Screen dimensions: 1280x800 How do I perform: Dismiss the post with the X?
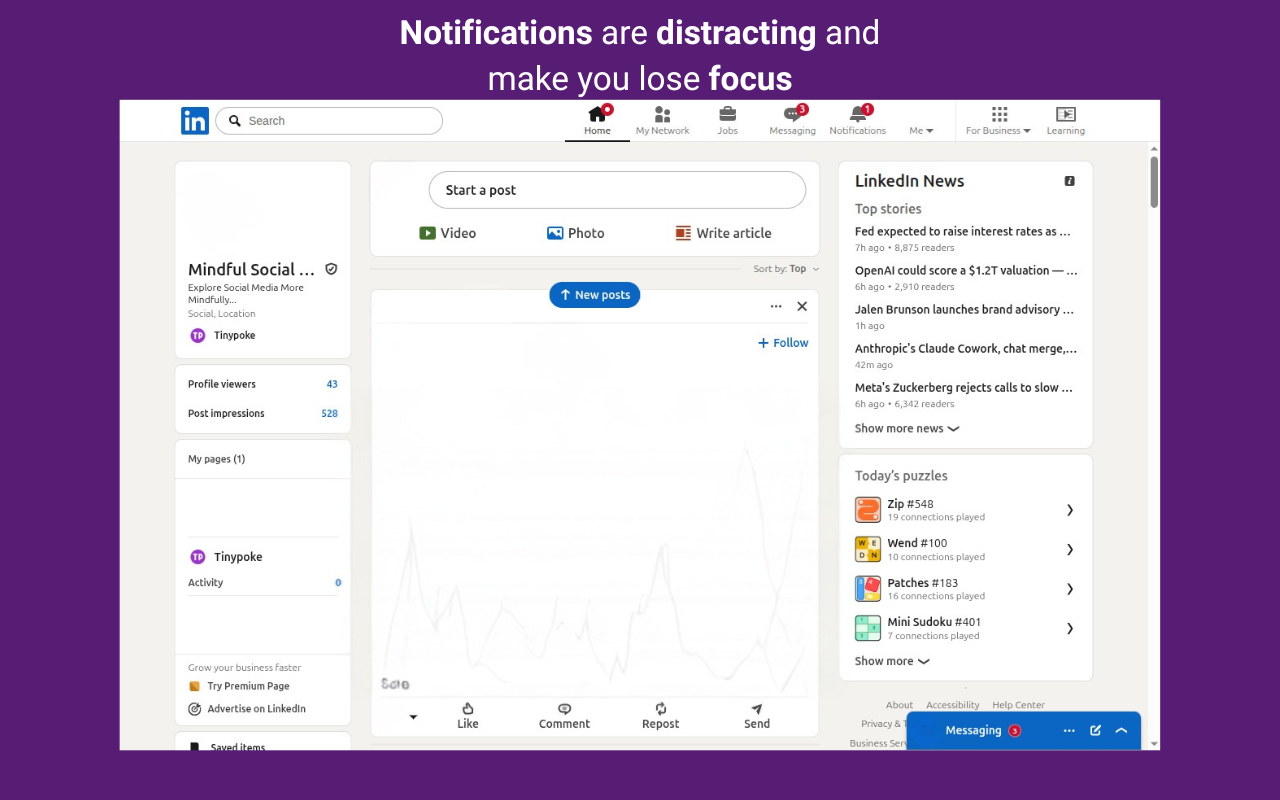[802, 307]
